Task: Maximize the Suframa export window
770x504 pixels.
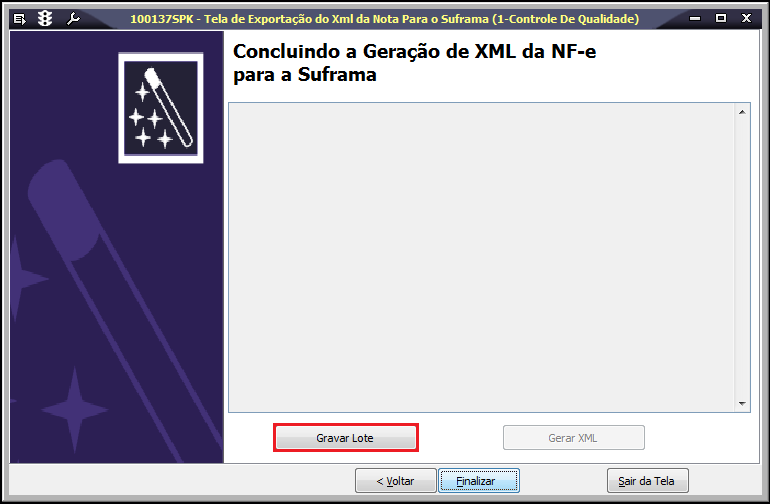Action: point(721,18)
